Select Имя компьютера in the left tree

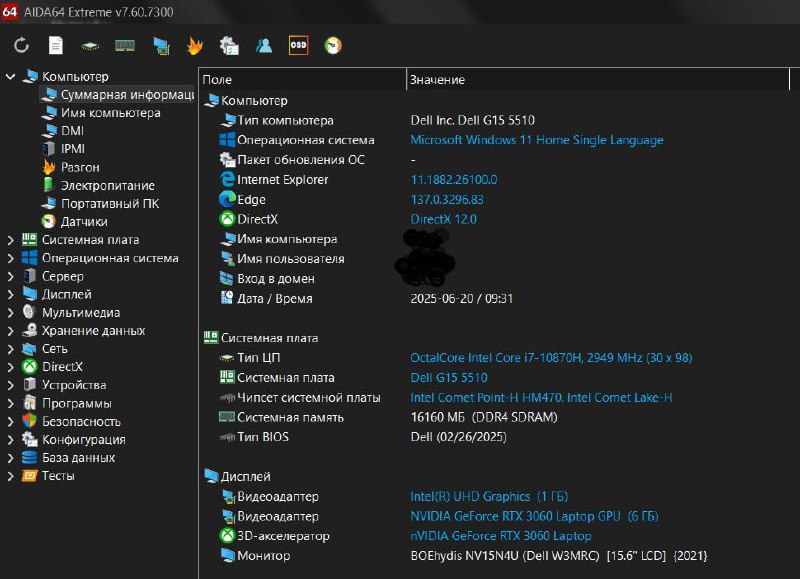pyautogui.click(x=102, y=113)
